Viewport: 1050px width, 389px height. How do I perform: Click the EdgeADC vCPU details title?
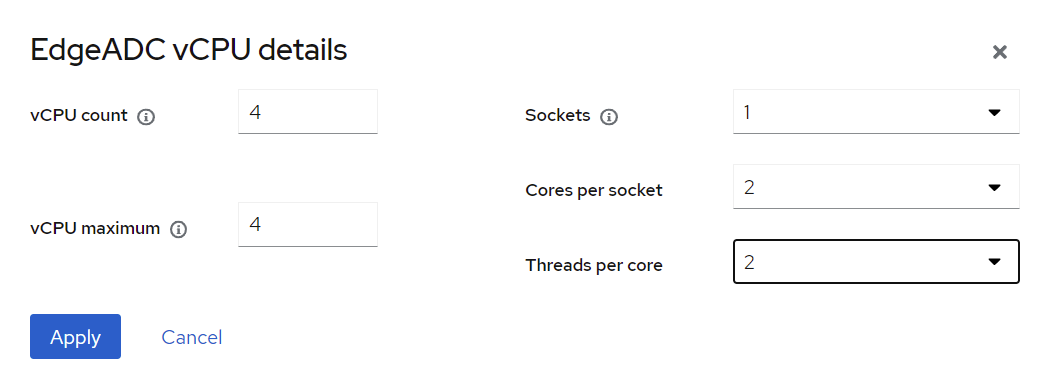pos(189,50)
